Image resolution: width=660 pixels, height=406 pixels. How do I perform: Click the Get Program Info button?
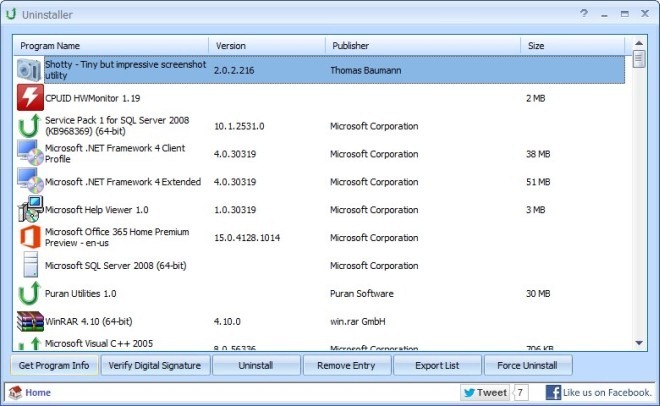54,365
